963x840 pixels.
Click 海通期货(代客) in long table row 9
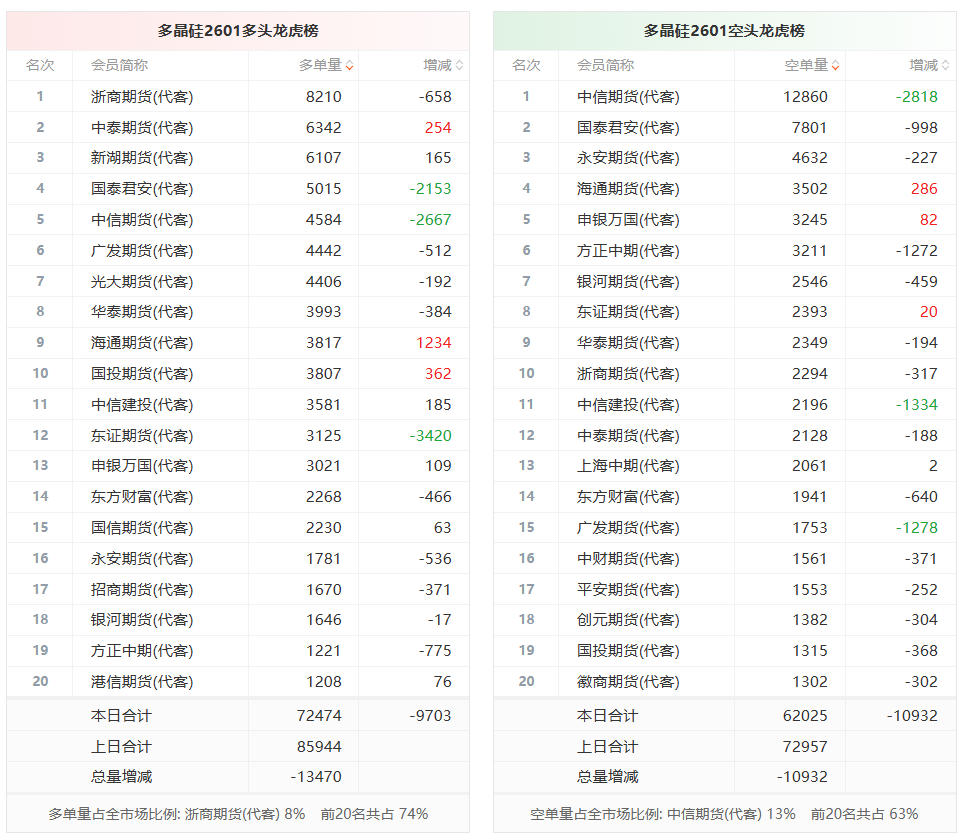pos(142,343)
